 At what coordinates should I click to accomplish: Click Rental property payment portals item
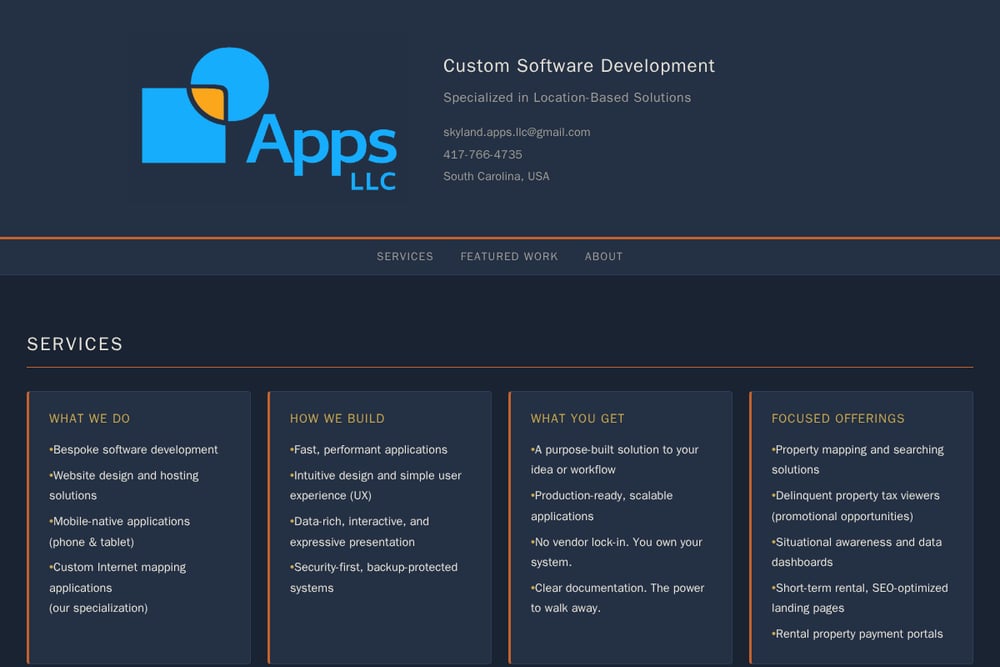(857, 634)
